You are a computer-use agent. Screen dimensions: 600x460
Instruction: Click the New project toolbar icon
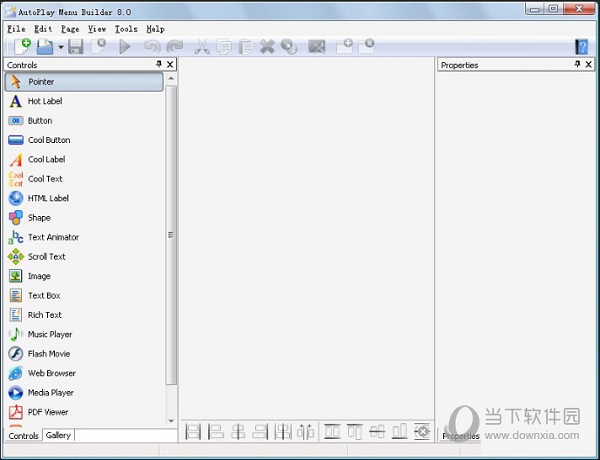pos(22,47)
